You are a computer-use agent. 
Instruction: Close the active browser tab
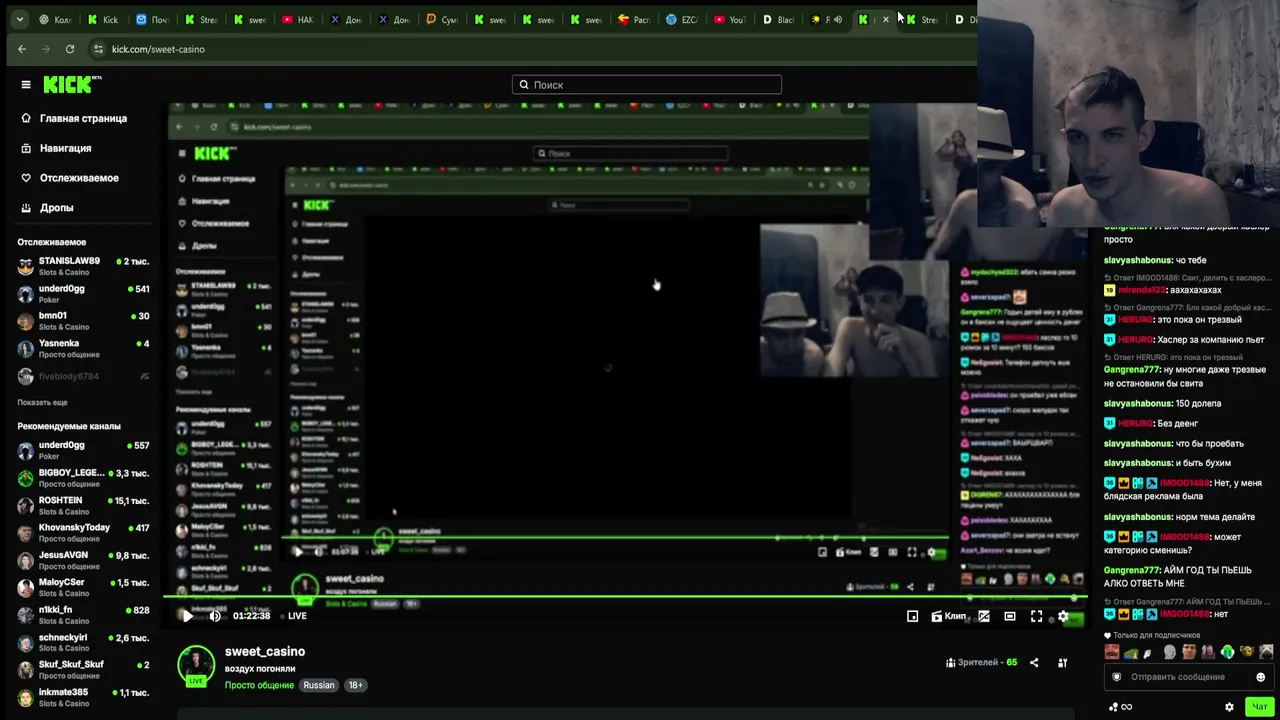885,20
